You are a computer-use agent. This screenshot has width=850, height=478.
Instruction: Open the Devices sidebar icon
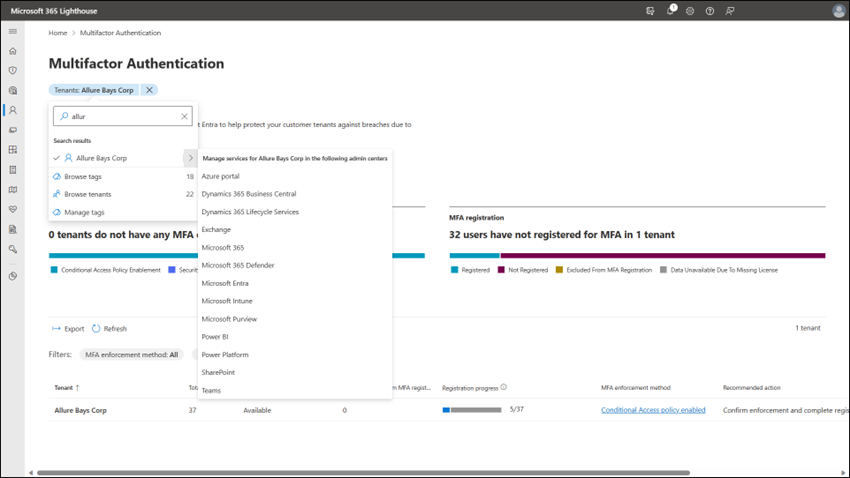(x=13, y=130)
